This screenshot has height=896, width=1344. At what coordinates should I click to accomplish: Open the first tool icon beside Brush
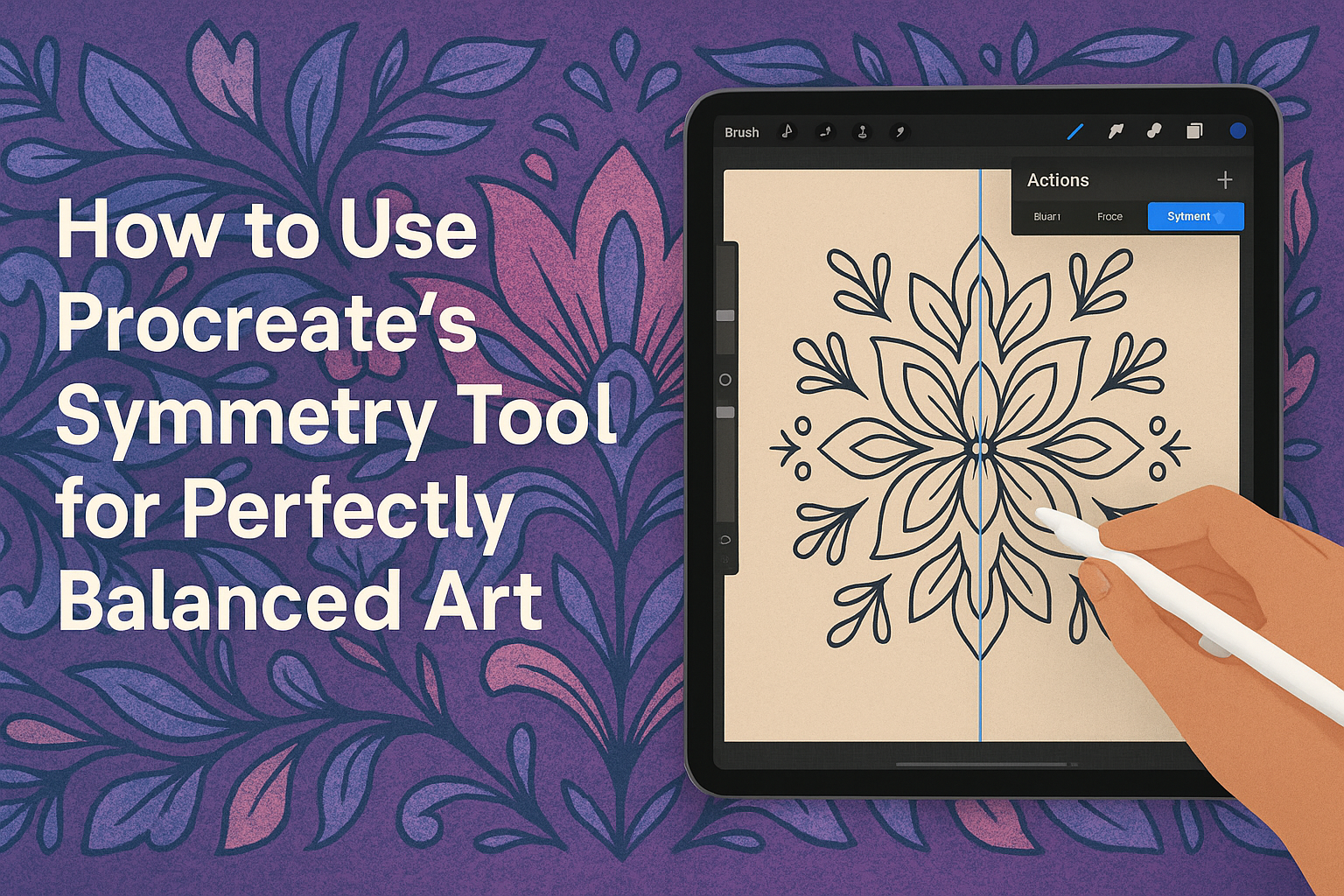787,132
